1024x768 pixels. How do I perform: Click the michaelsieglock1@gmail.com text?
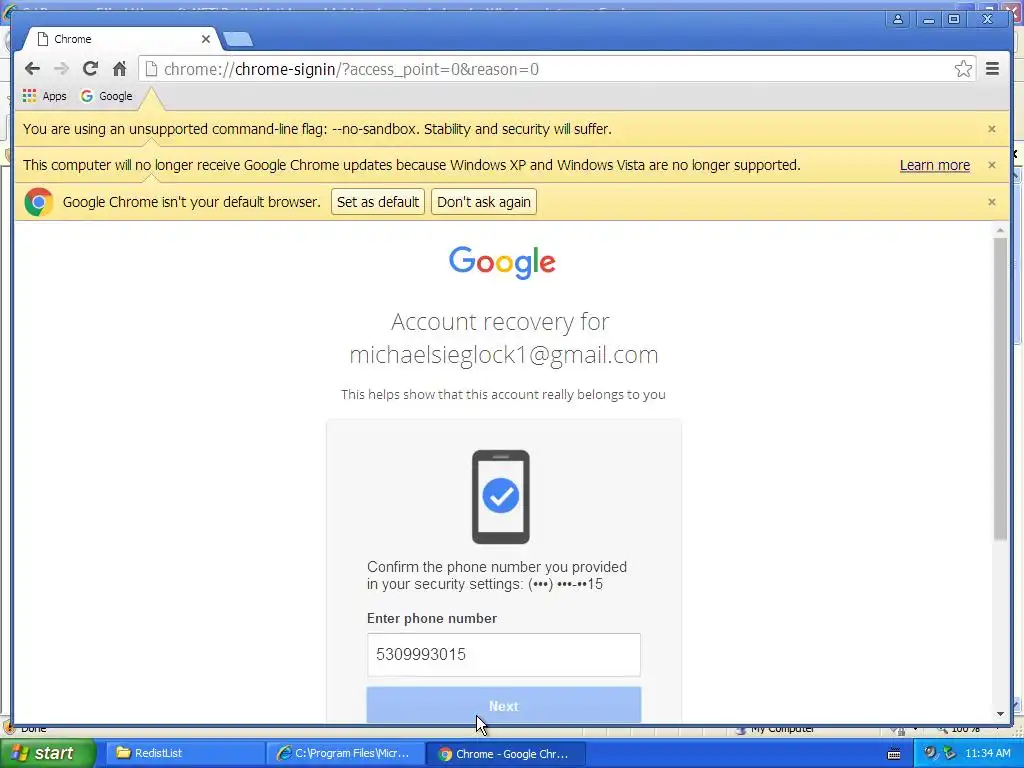pyautogui.click(x=504, y=355)
